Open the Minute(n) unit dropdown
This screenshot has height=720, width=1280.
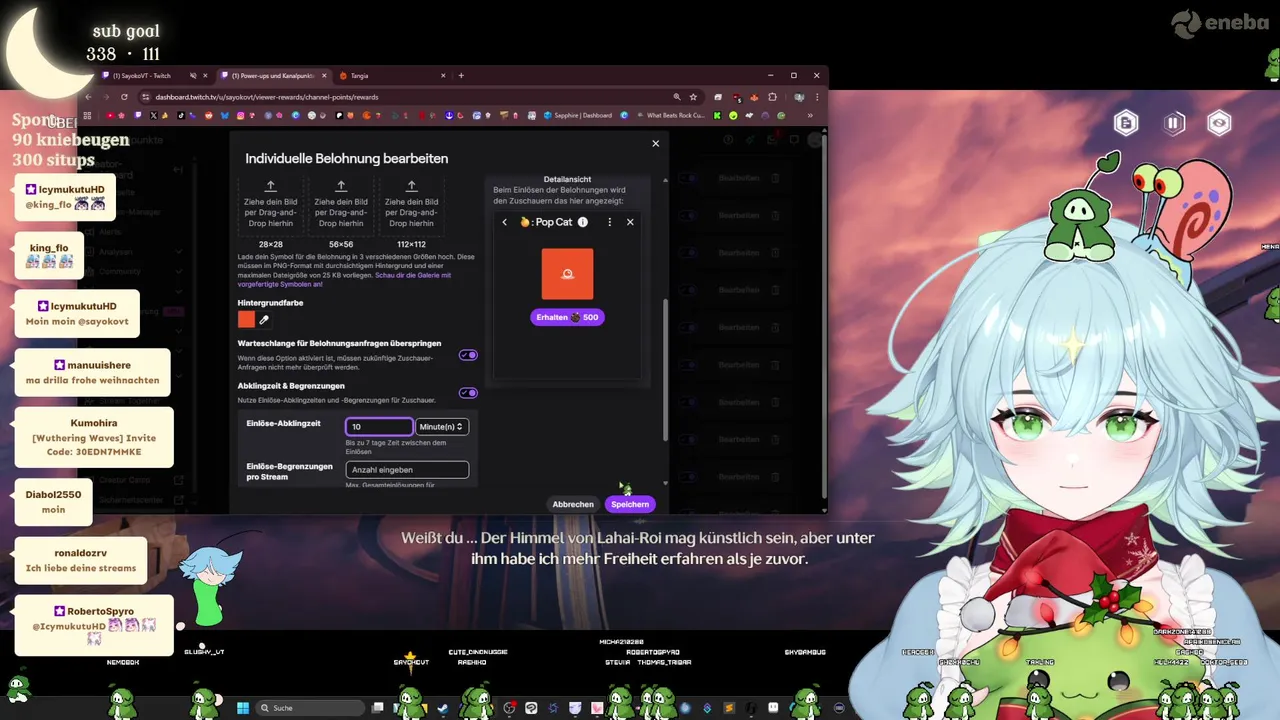coord(442,427)
